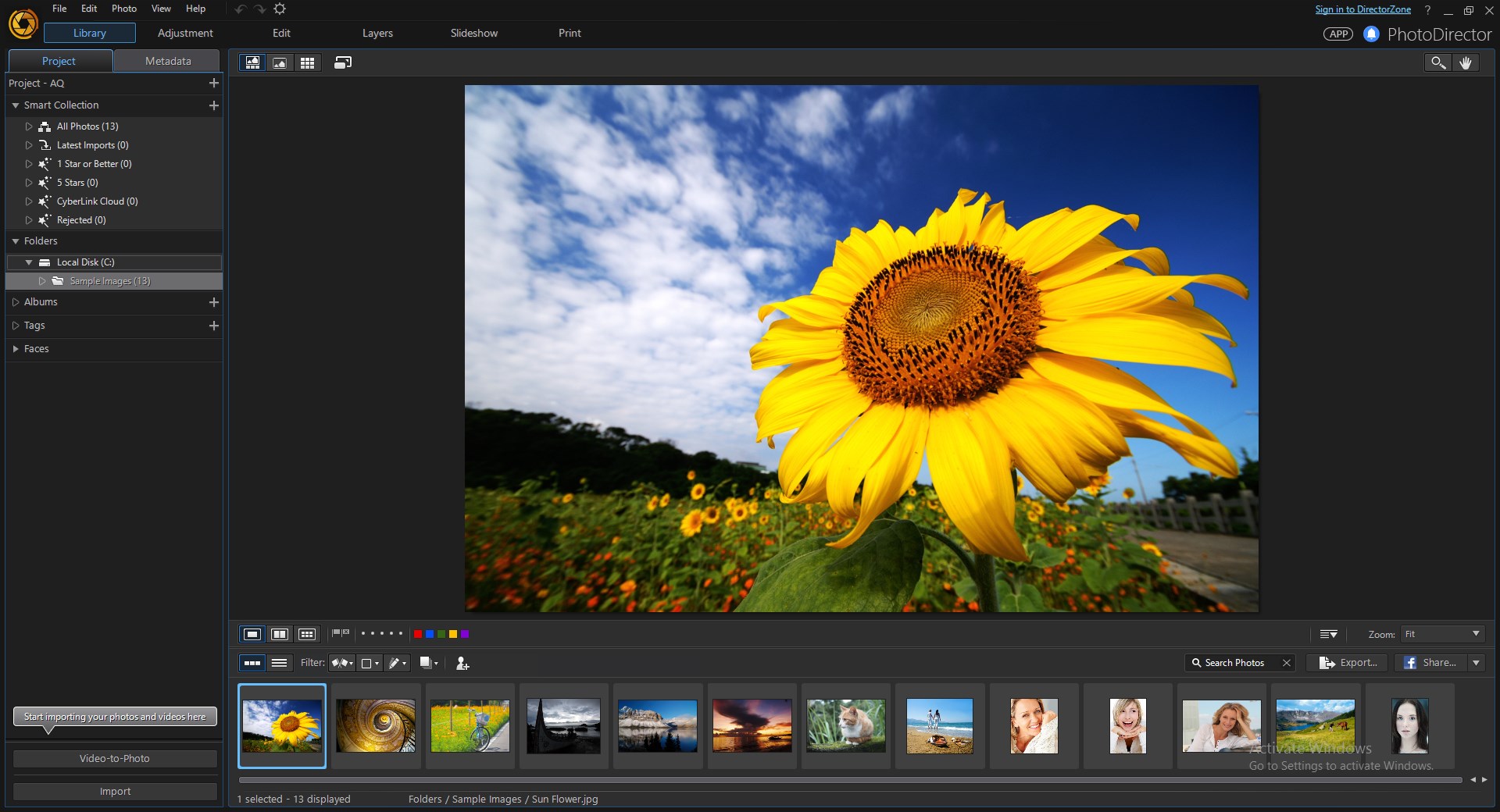Click the Import button
The width and height of the screenshot is (1500, 812).
[x=115, y=791]
